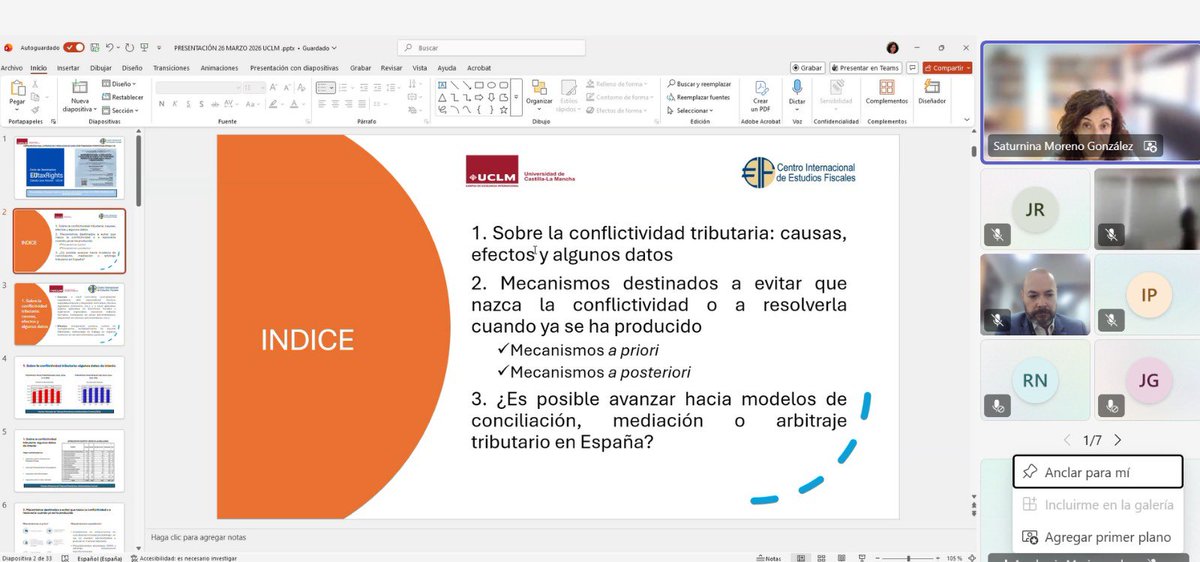This screenshot has height=562, width=1200.
Task: Select Agregar primer plano option
Action: 1097,537
